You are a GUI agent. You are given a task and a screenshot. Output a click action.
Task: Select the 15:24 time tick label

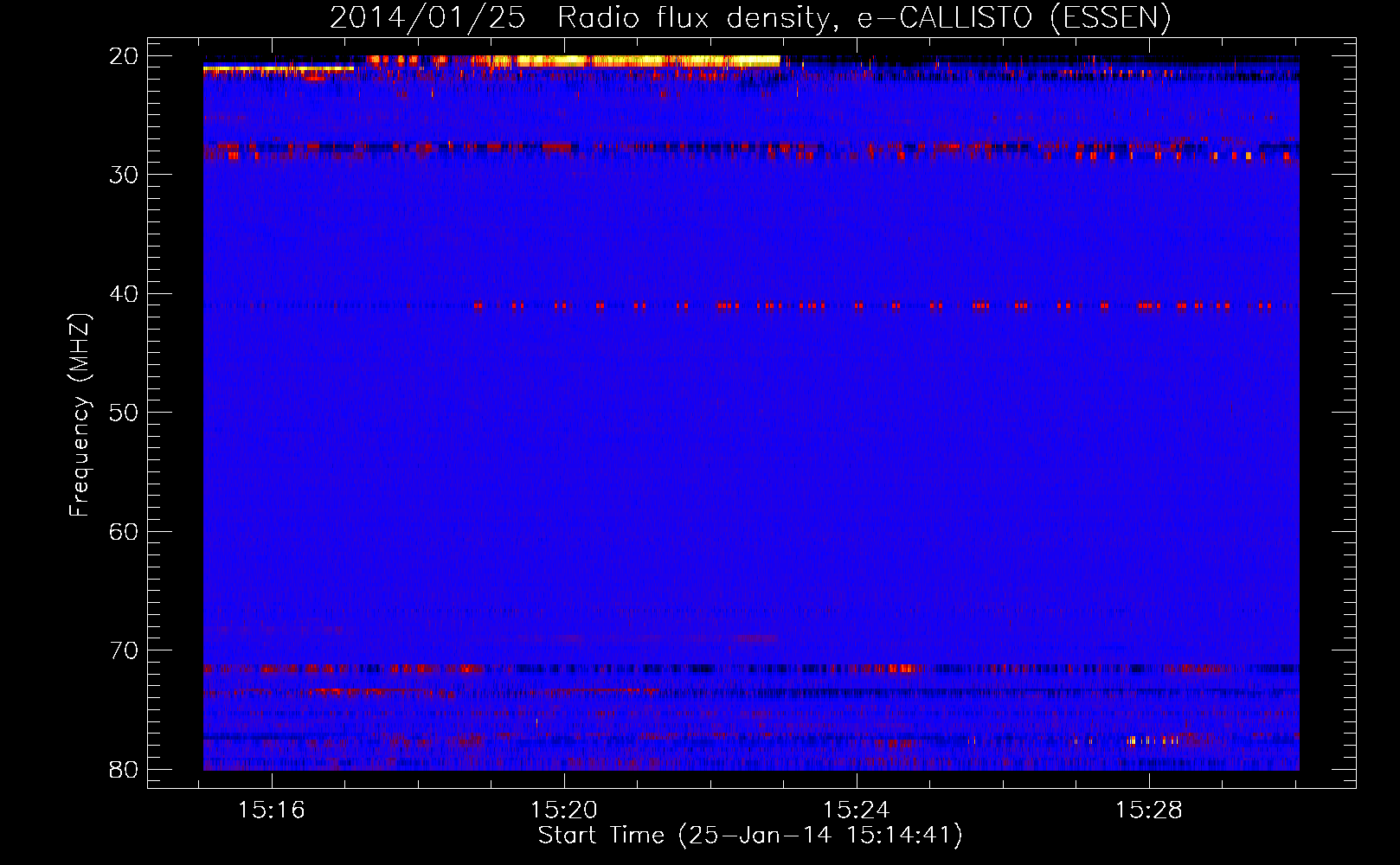tap(857, 810)
